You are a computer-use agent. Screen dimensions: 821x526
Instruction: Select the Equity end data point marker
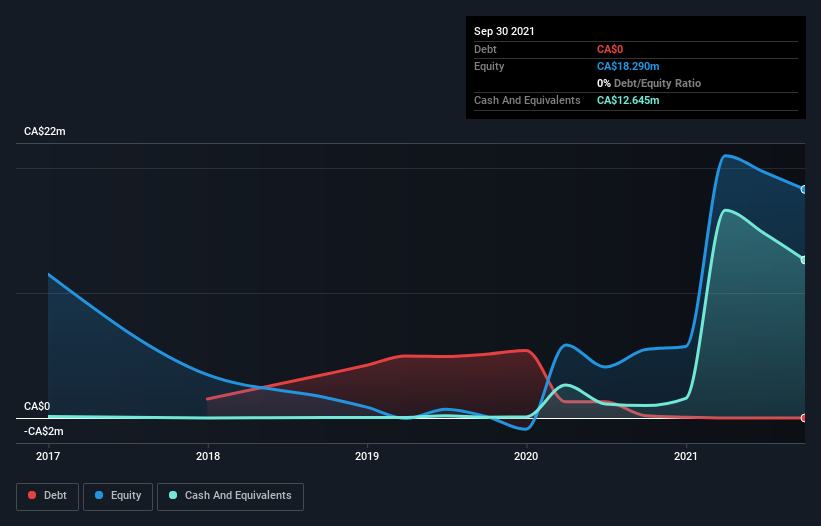coord(804,189)
